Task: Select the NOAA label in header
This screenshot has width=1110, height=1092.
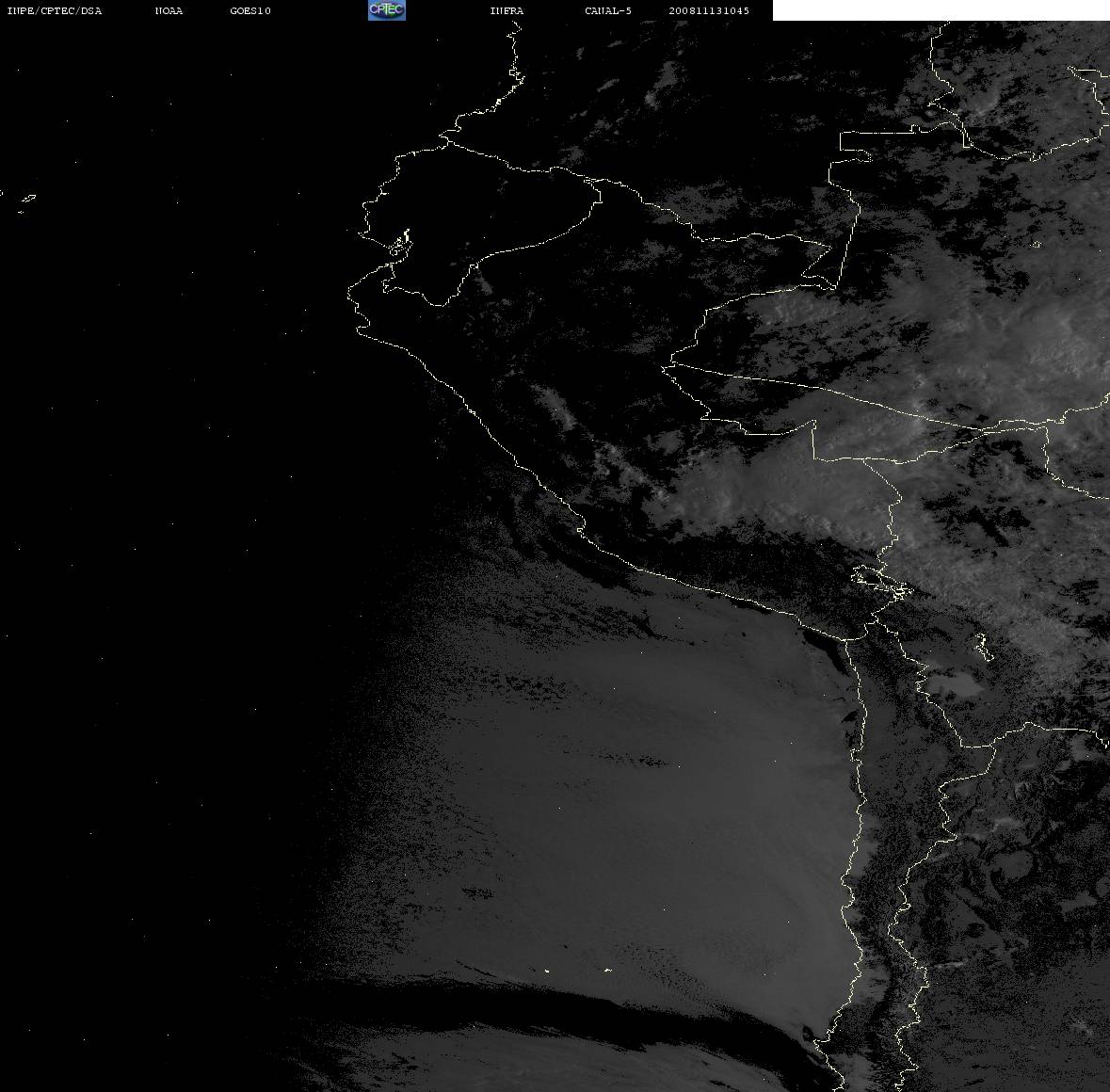Action: 169,10
